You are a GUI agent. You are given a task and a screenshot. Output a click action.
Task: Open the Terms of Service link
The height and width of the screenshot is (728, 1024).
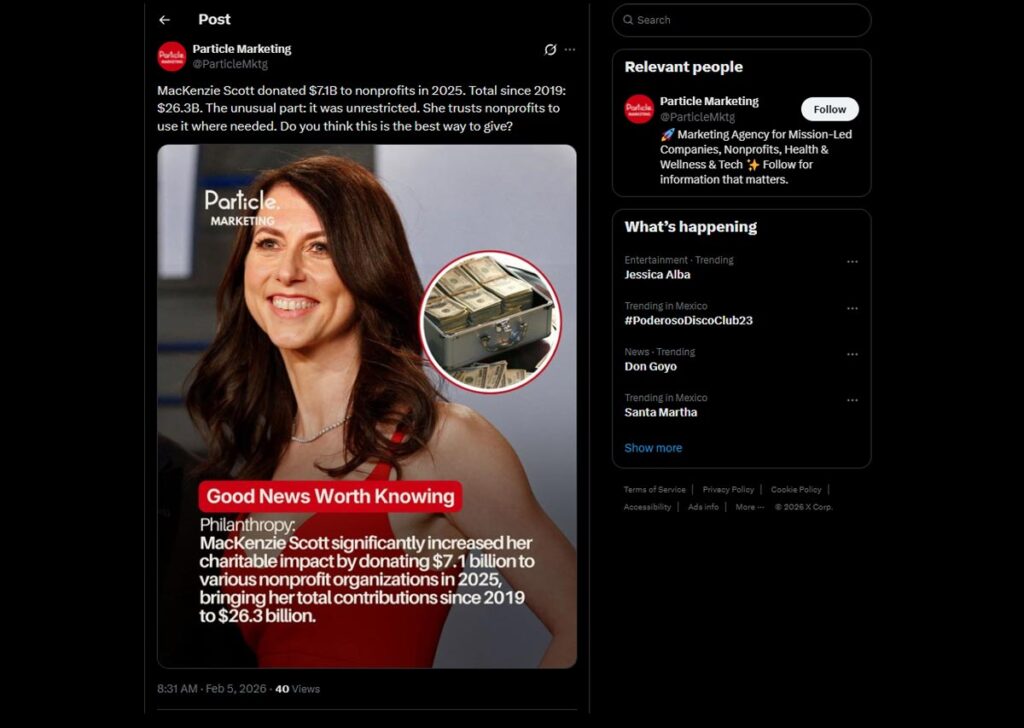(x=654, y=490)
